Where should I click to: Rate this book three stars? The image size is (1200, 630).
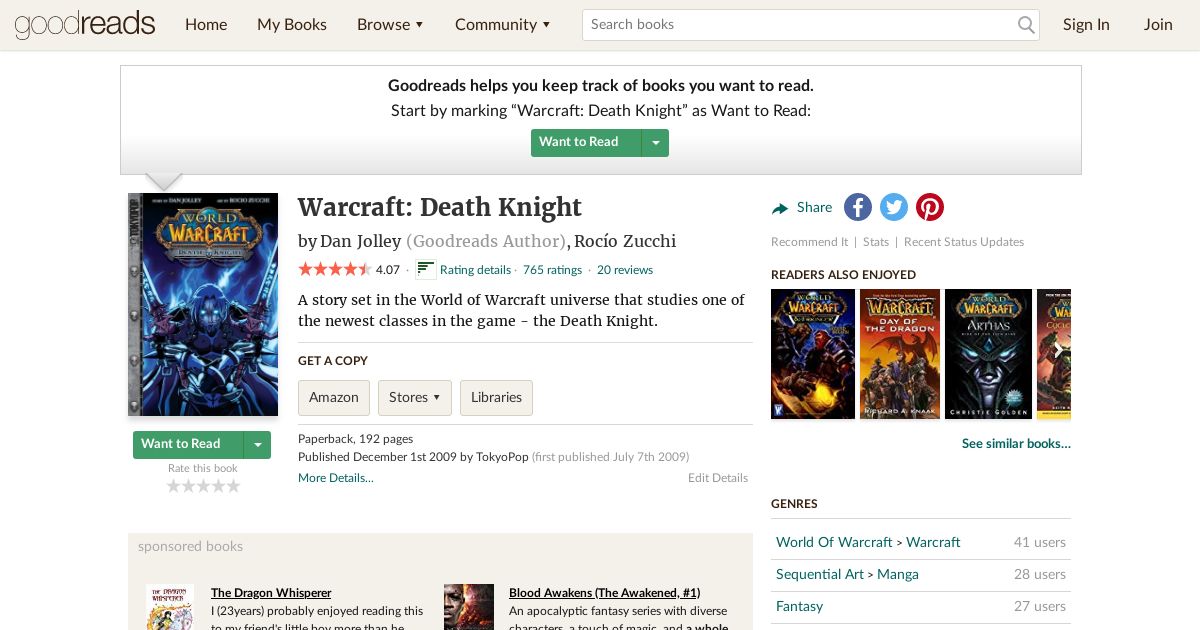click(203, 486)
